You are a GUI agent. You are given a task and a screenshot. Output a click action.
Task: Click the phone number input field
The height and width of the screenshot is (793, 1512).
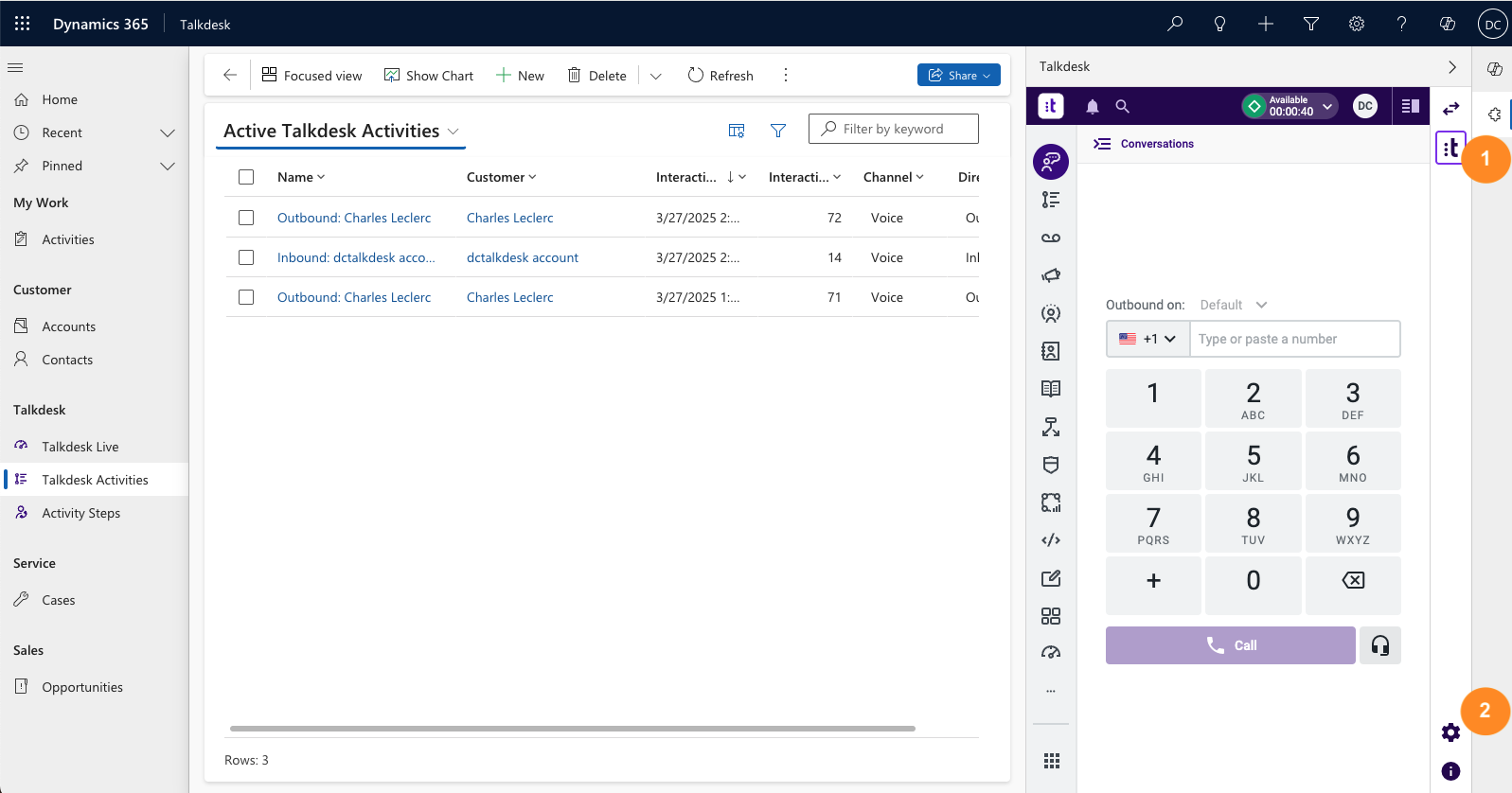pyautogui.click(x=1294, y=339)
